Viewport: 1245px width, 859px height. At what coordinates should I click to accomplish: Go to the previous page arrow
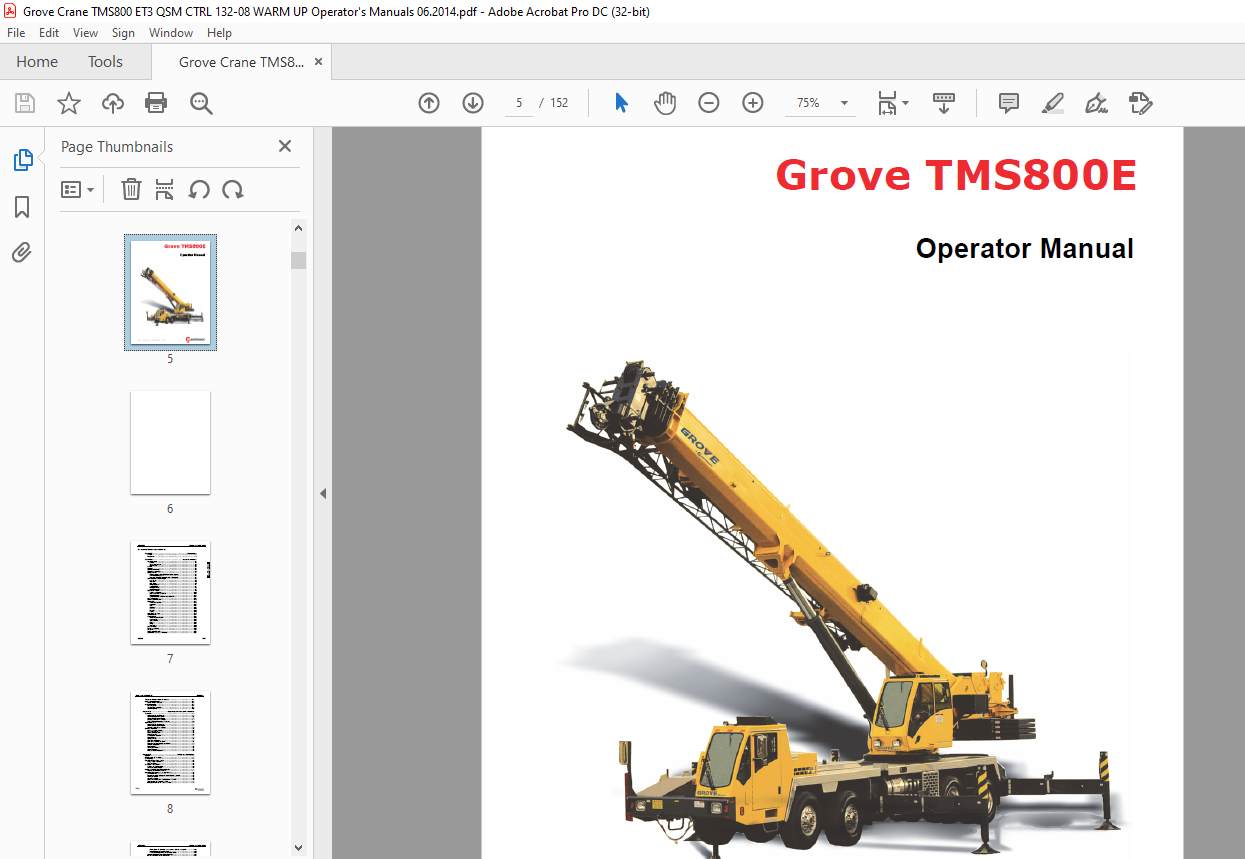coord(429,103)
